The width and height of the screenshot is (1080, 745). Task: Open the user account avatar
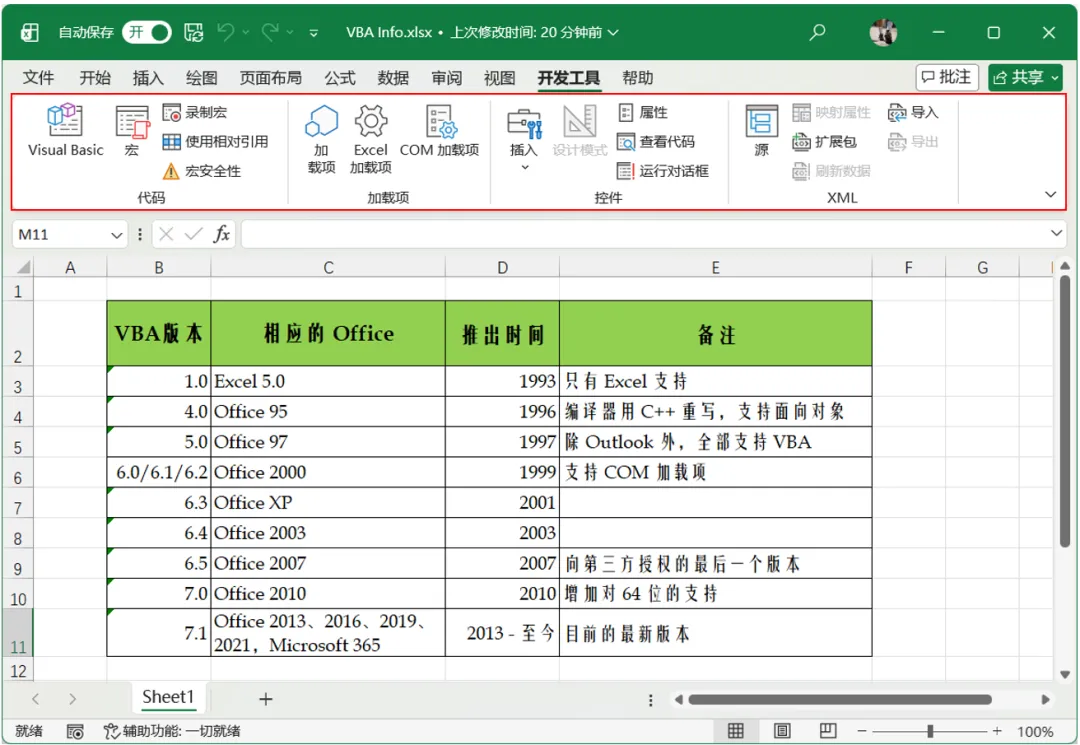point(883,32)
